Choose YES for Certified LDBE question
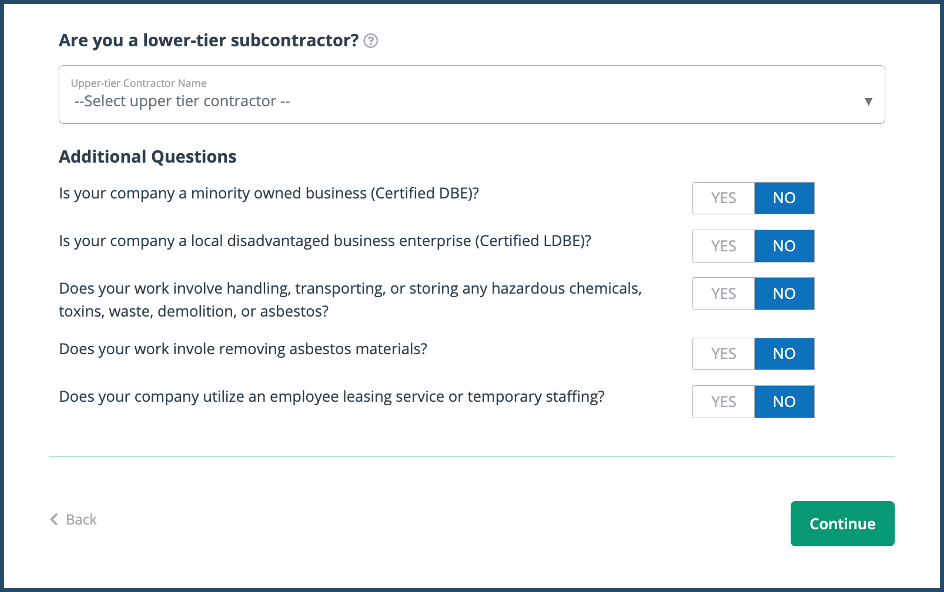Viewport: 944px width, 592px height. coord(723,246)
